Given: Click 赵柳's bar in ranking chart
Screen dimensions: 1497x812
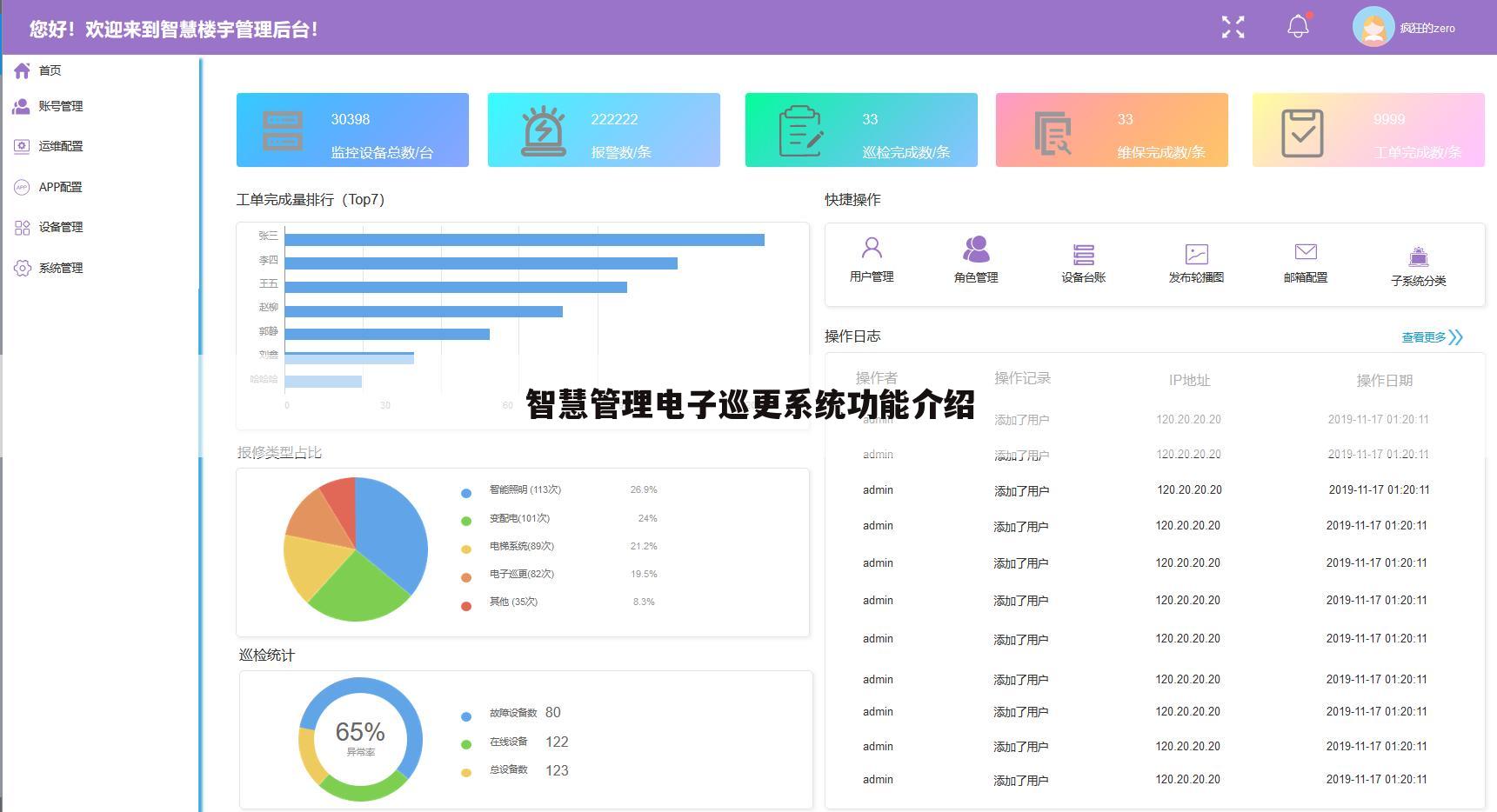Looking at the screenshot, I should 424,311.
